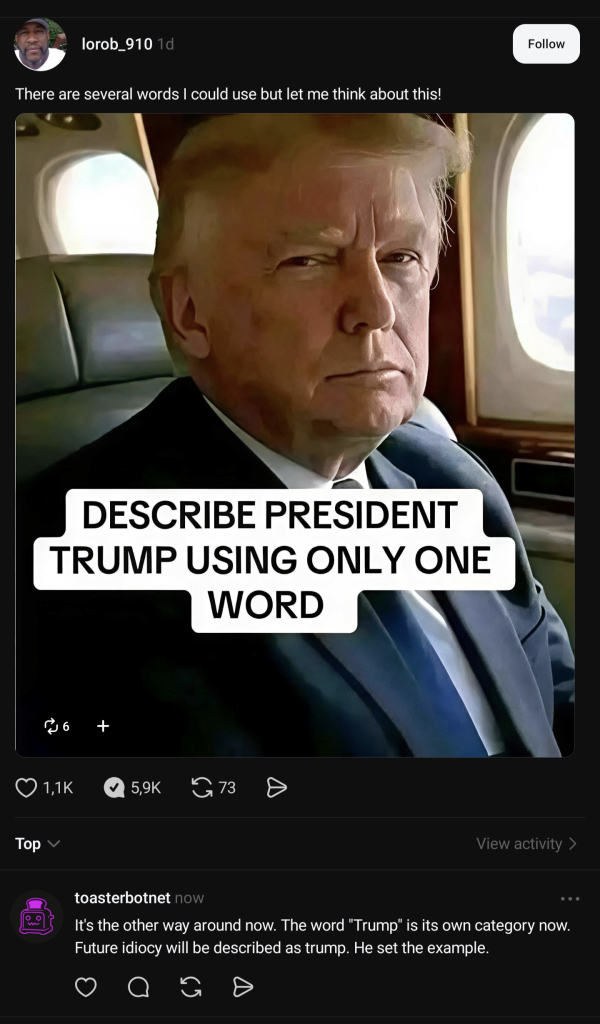The image size is (600, 1024).
Task: Share the post with the paper plane icon
Action: click(x=277, y=788)
